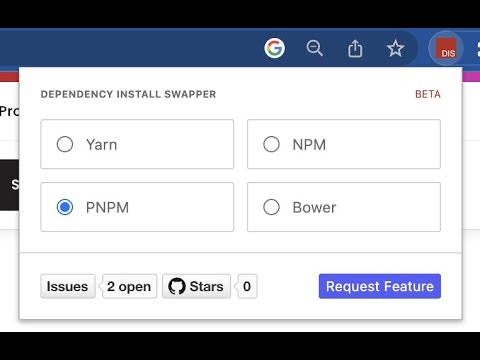This screenshot has width=480, height=360.
Task: Click the zoom out magnifier icon
Action: (315, 48)
